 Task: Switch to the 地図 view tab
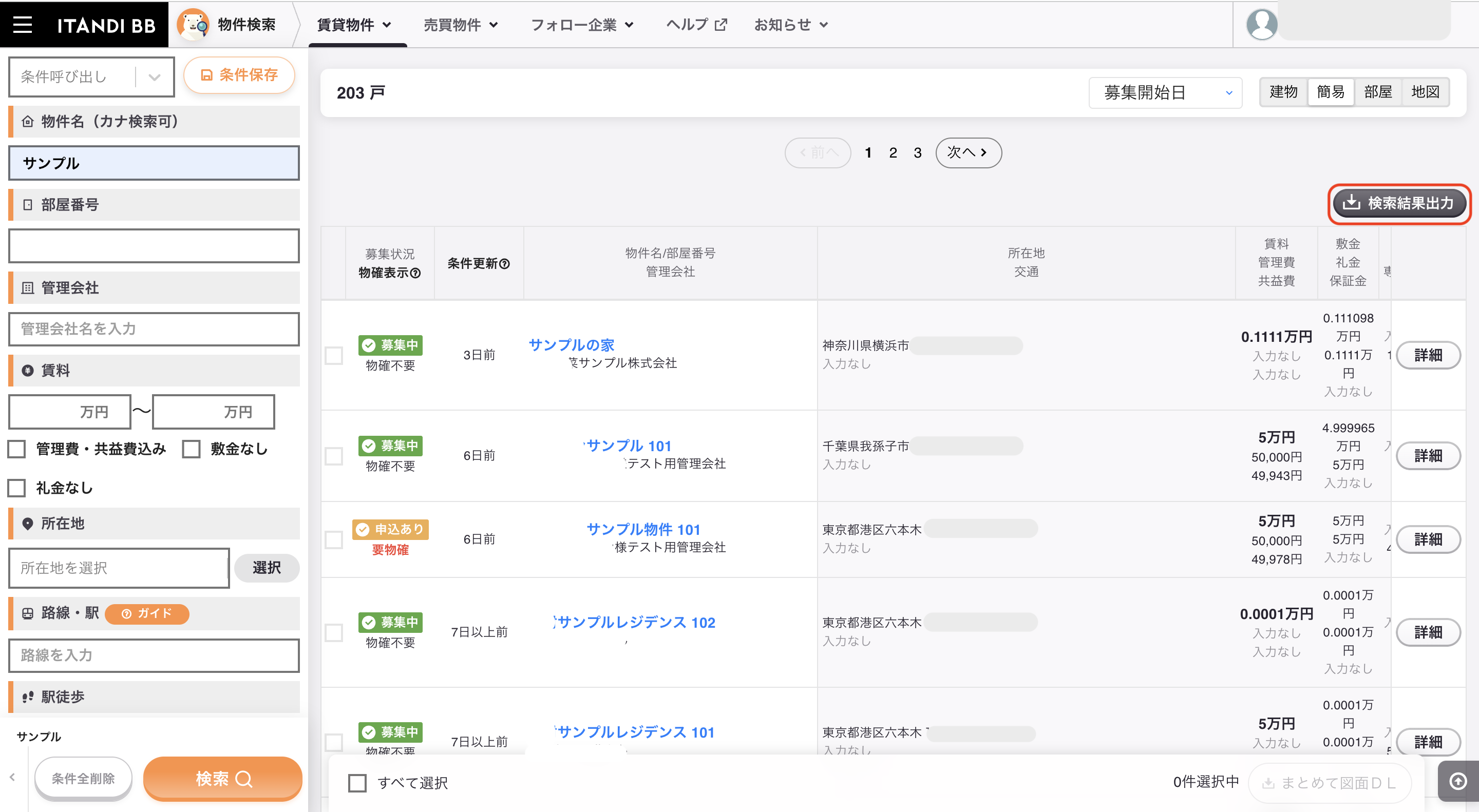(1425, 92)
